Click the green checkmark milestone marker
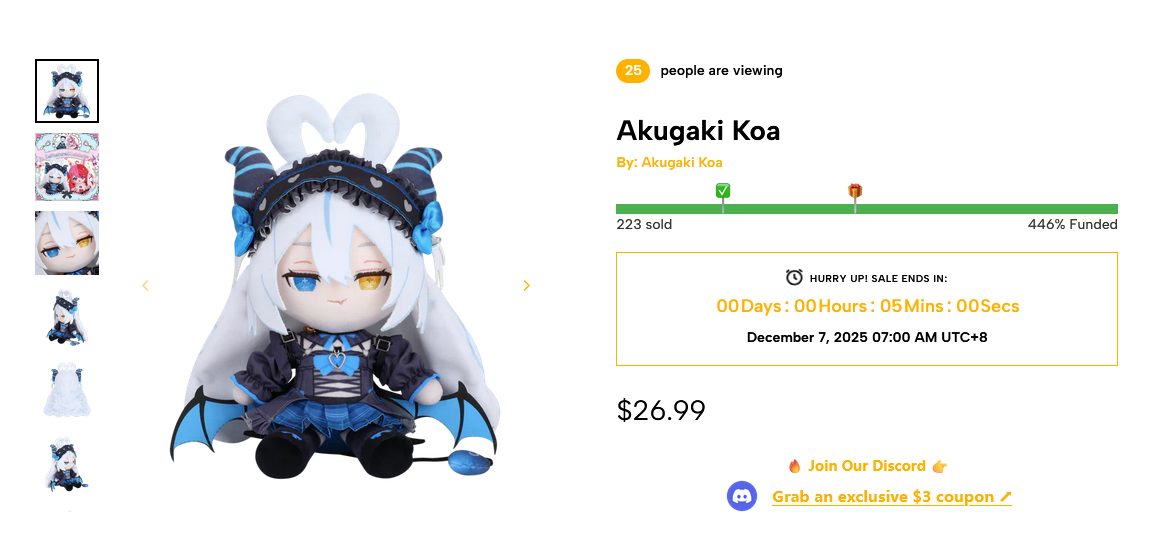 [x=723, y=192]
